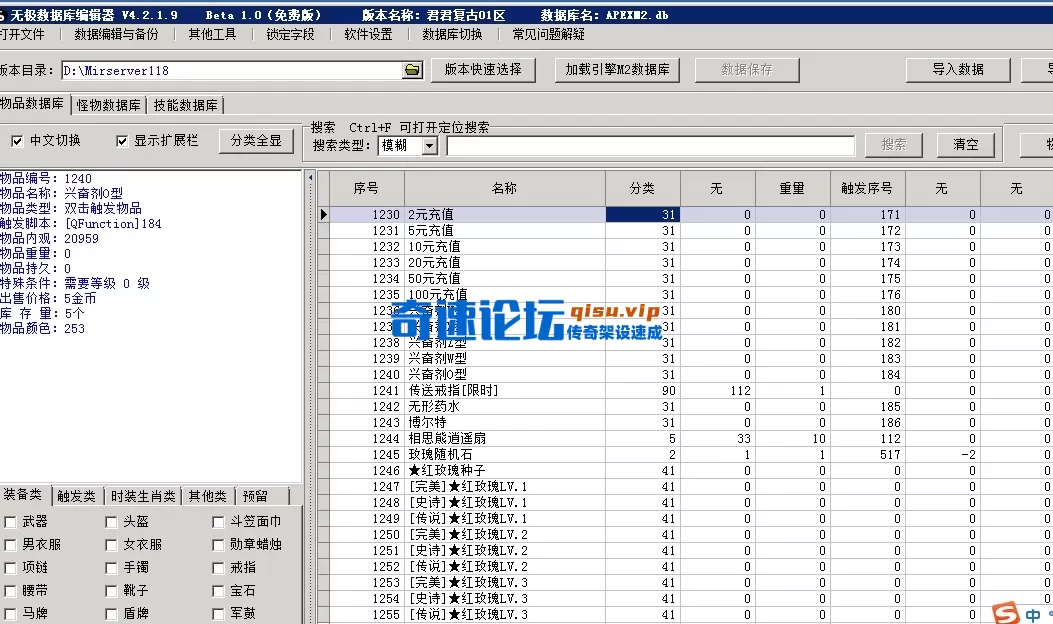Image resolution: width=1053 pixels, height=624 pixels.
Task: Uncheck the 显示扩展栏 checkbox
Action: [121, 140]
